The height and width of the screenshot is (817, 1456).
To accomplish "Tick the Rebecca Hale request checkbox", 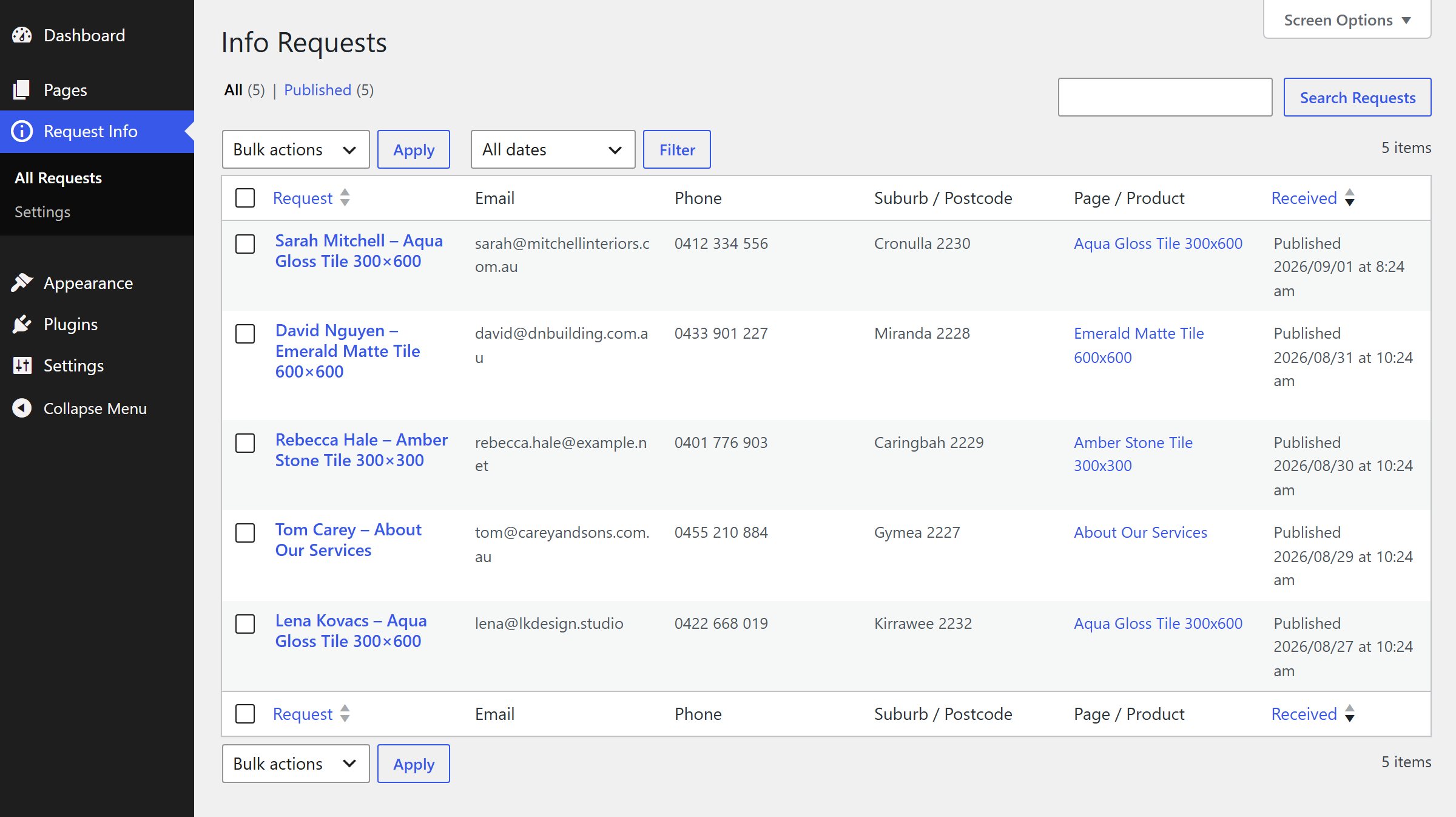I will pyautogui.click(x=245, y=443).
